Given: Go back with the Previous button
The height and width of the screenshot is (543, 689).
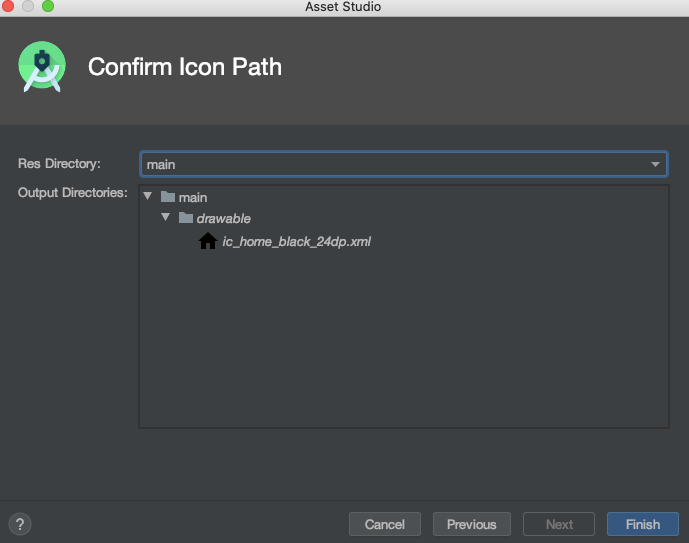Looking at the screenshot, I should click(471, 524).
